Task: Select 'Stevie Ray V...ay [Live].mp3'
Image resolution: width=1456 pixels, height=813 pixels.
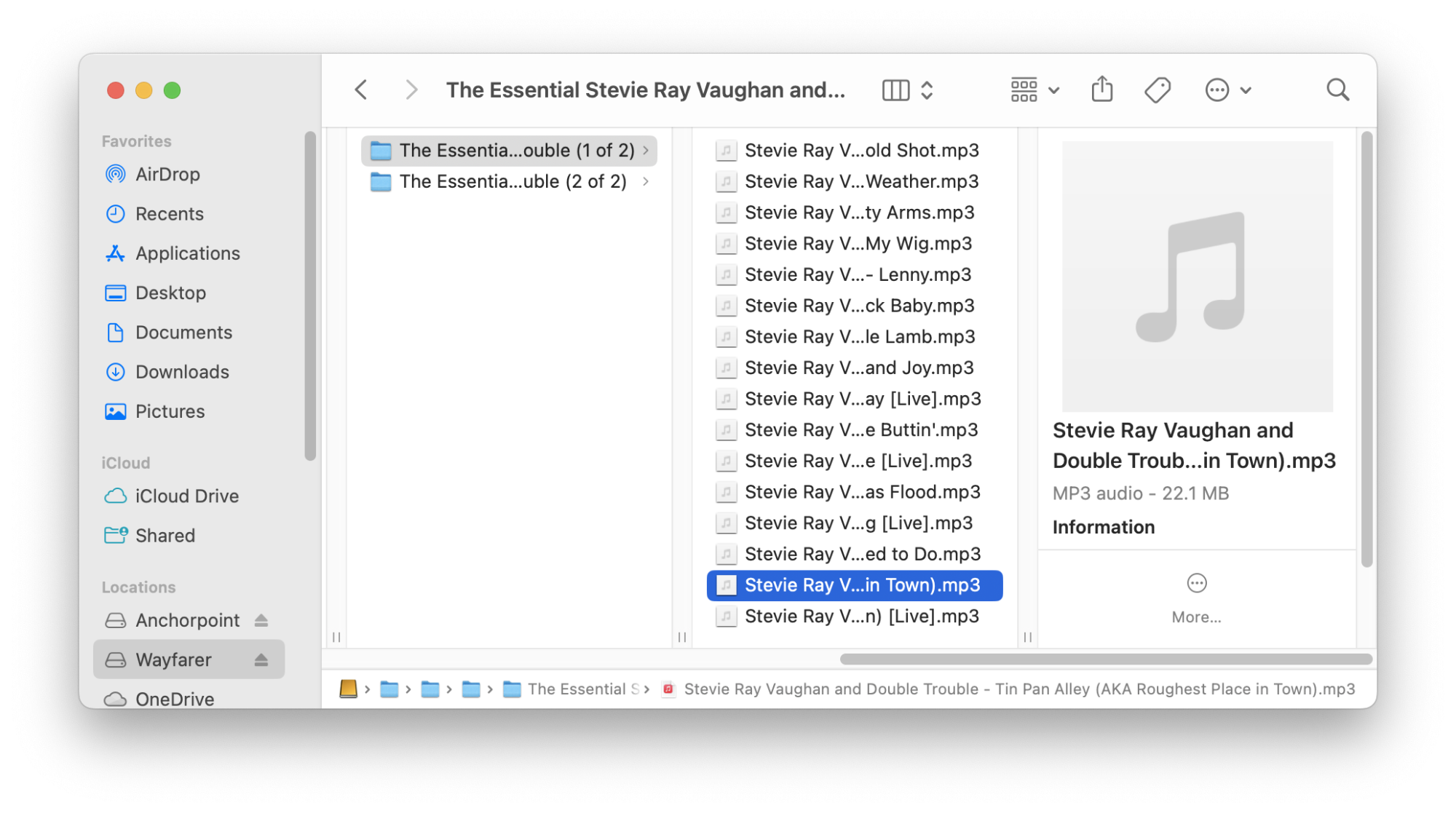Action: point(855,399)
